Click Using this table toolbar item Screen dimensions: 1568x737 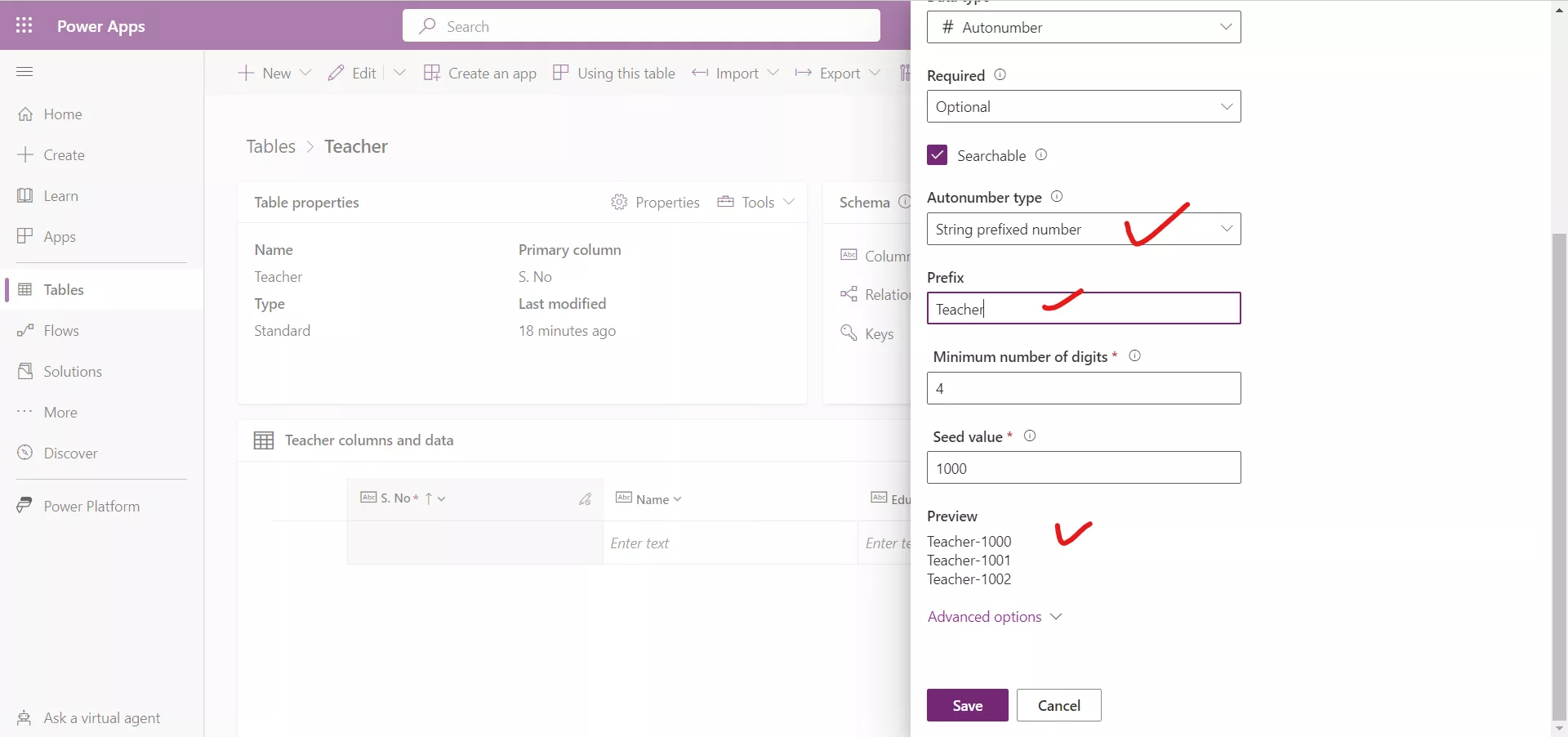coord(614,73)
